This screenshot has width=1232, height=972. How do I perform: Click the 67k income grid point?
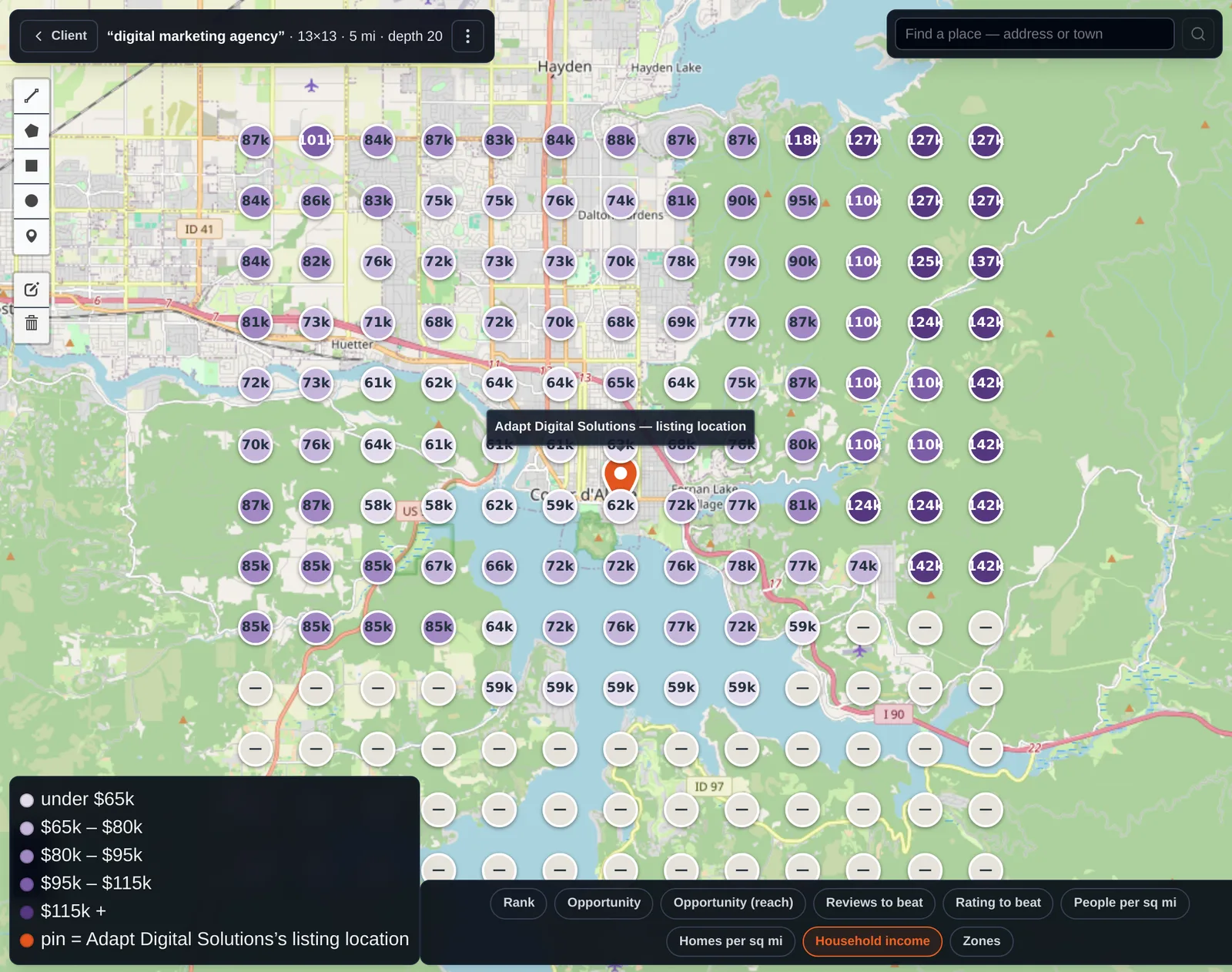(439, 566)
